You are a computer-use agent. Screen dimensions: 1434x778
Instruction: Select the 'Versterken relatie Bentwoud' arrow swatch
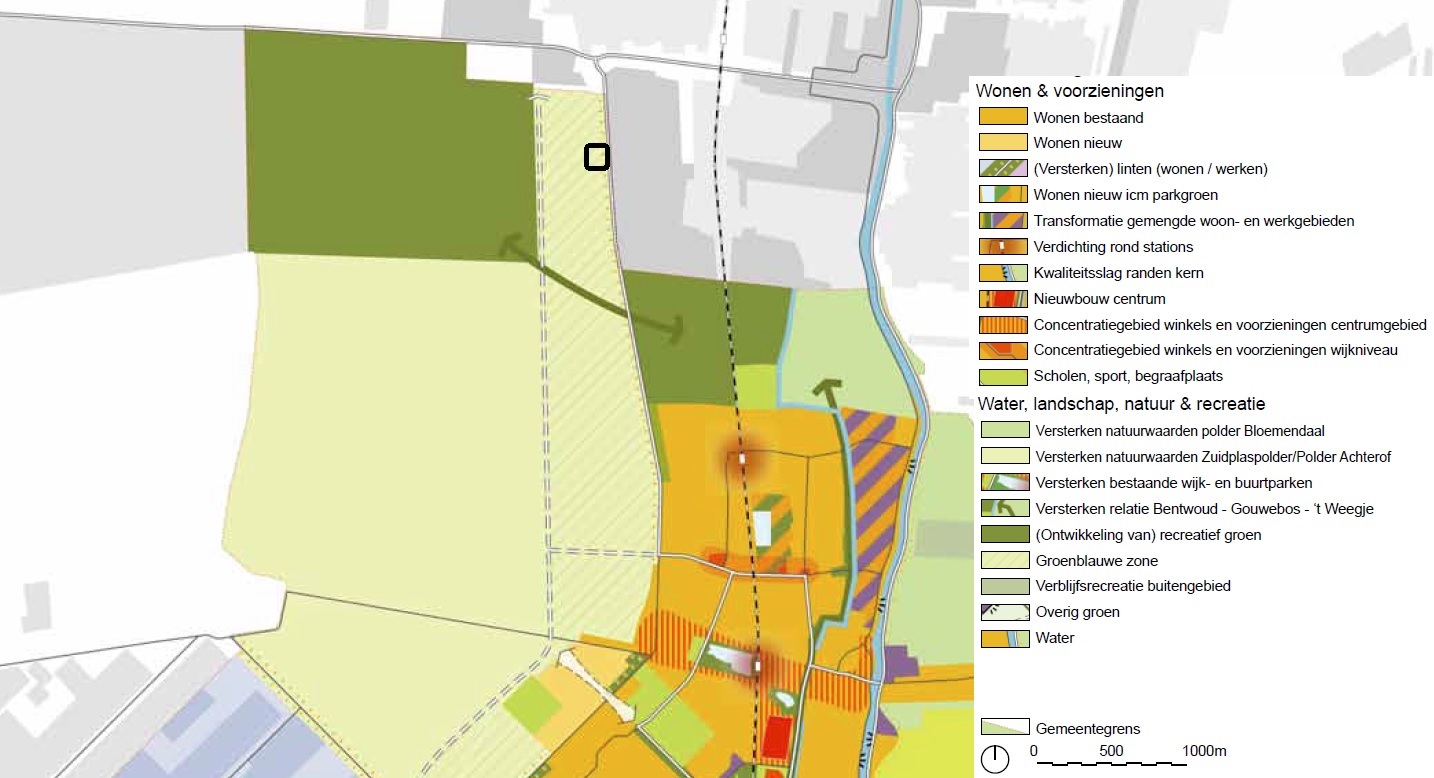click(x=1003, y=509)
